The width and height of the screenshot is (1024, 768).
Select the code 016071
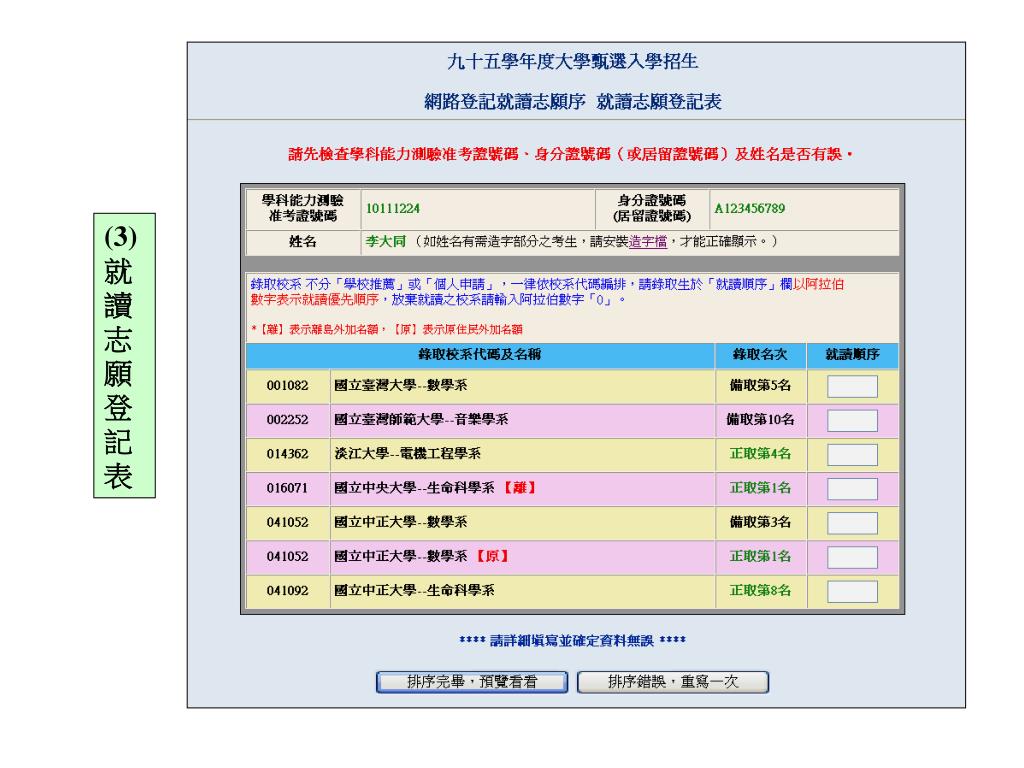tap(287, 488)
